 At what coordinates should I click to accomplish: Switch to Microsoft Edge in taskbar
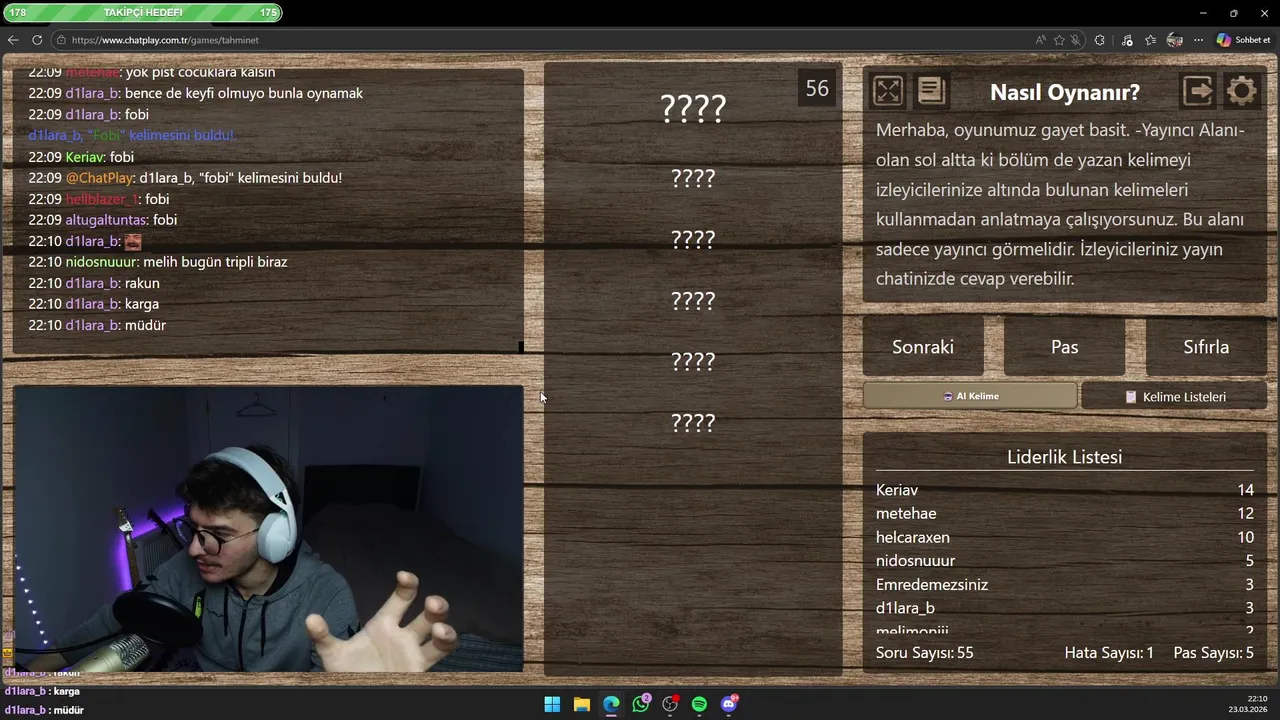point(611,704)
